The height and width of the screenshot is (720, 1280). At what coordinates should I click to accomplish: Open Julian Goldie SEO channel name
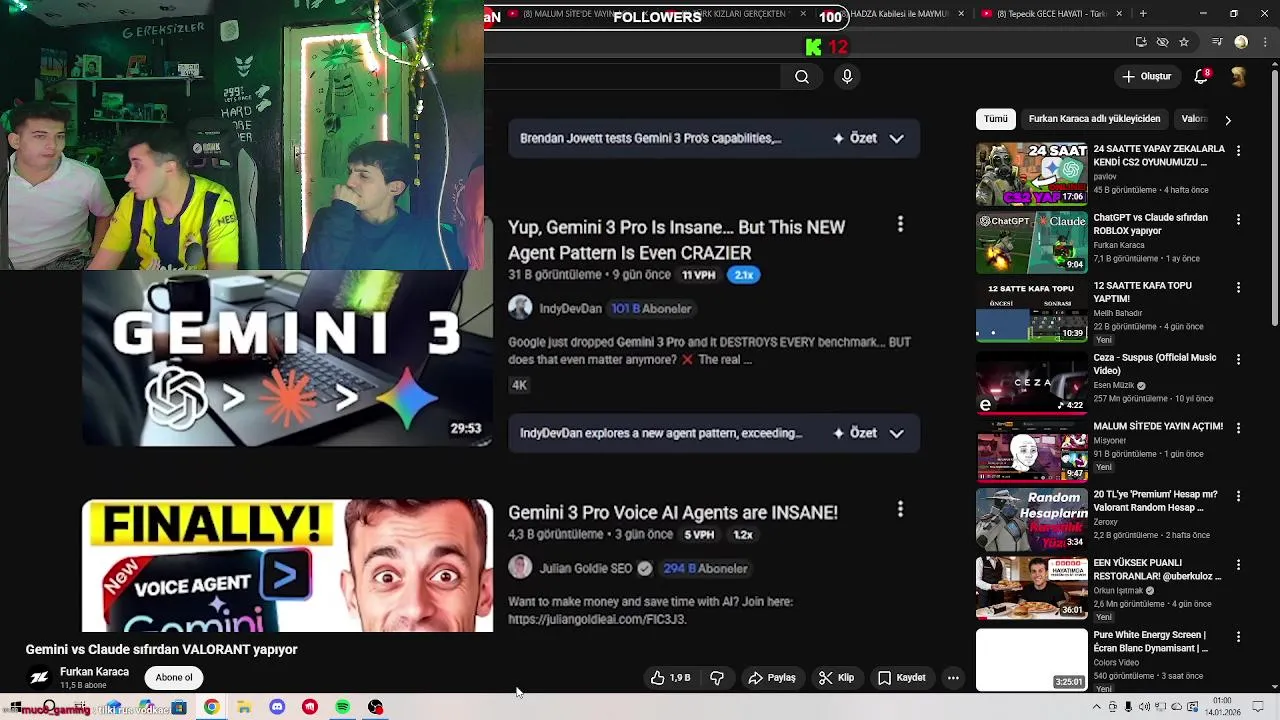pos(586,569)
